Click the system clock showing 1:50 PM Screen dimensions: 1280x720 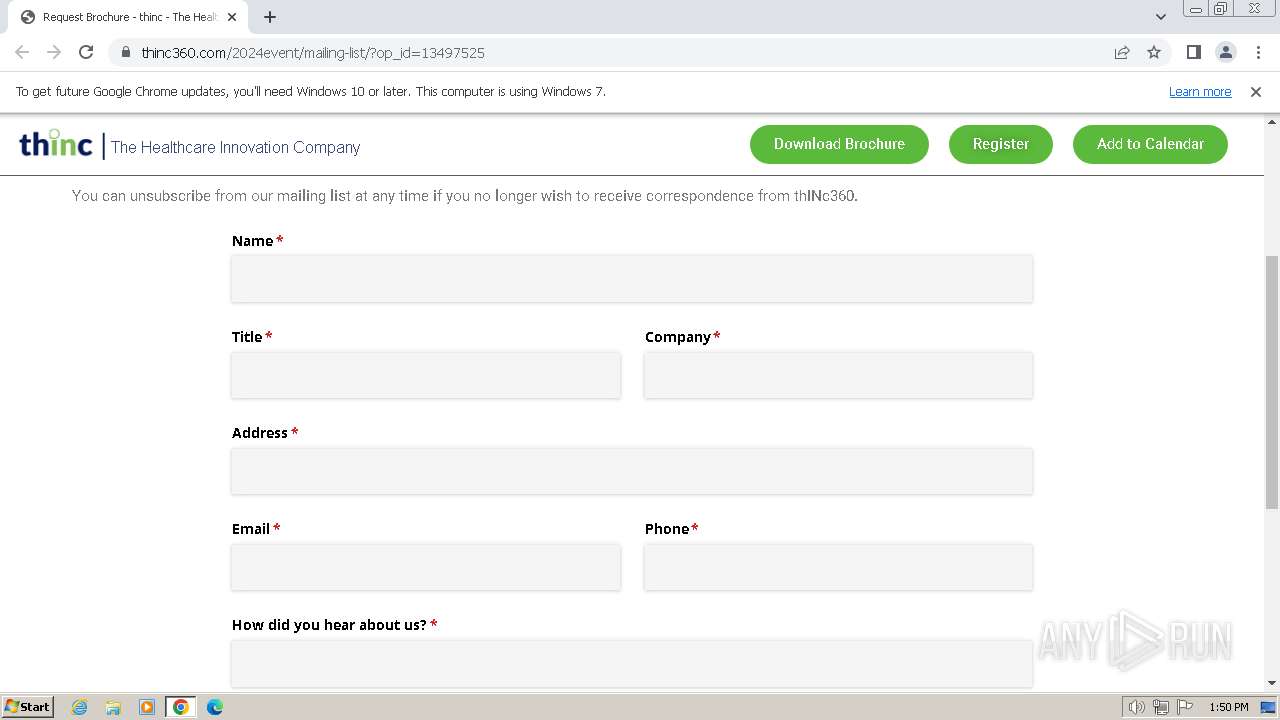pos(1229,707)
